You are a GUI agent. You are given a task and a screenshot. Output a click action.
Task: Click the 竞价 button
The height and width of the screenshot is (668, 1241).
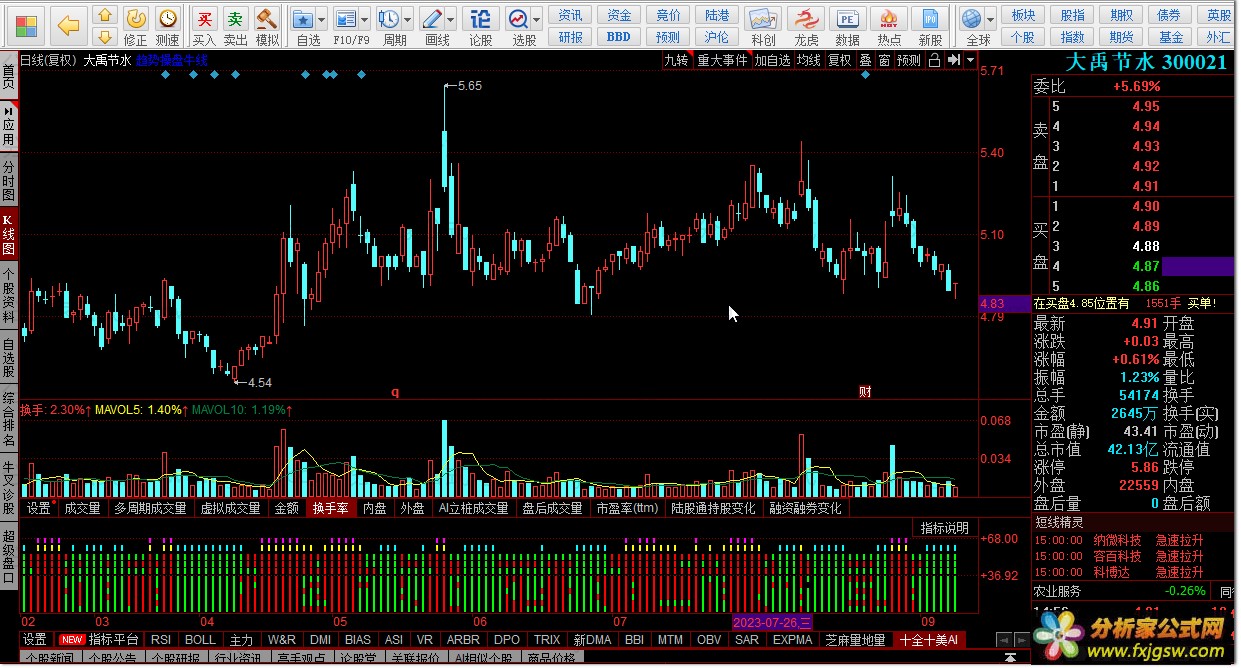click(668, 15)
